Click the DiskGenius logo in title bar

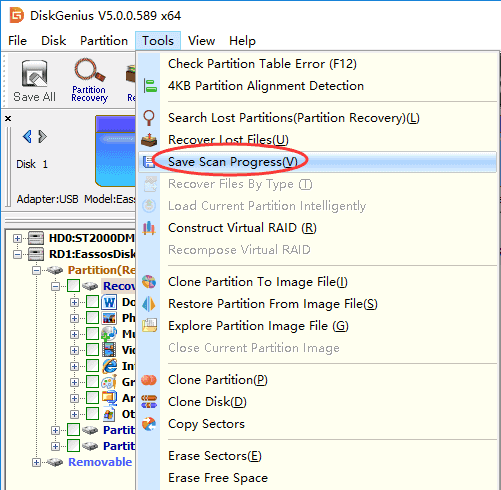coord(17,15)
